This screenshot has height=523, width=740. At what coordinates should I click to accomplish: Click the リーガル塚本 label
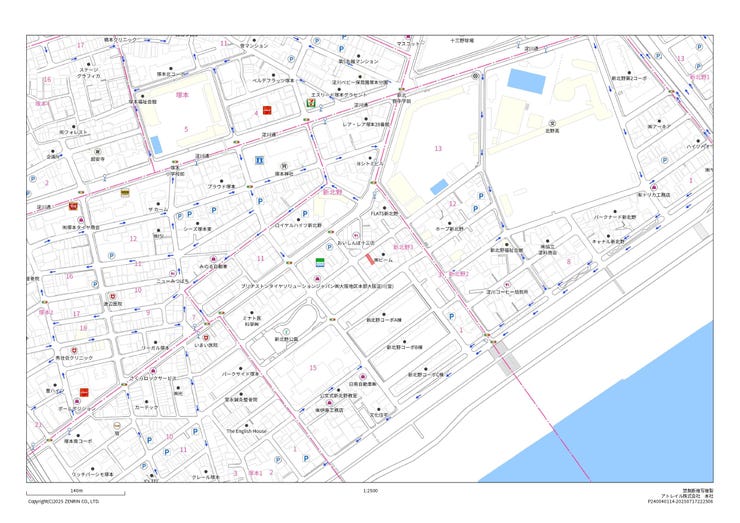pyautogui.click(x=155, y=348)
